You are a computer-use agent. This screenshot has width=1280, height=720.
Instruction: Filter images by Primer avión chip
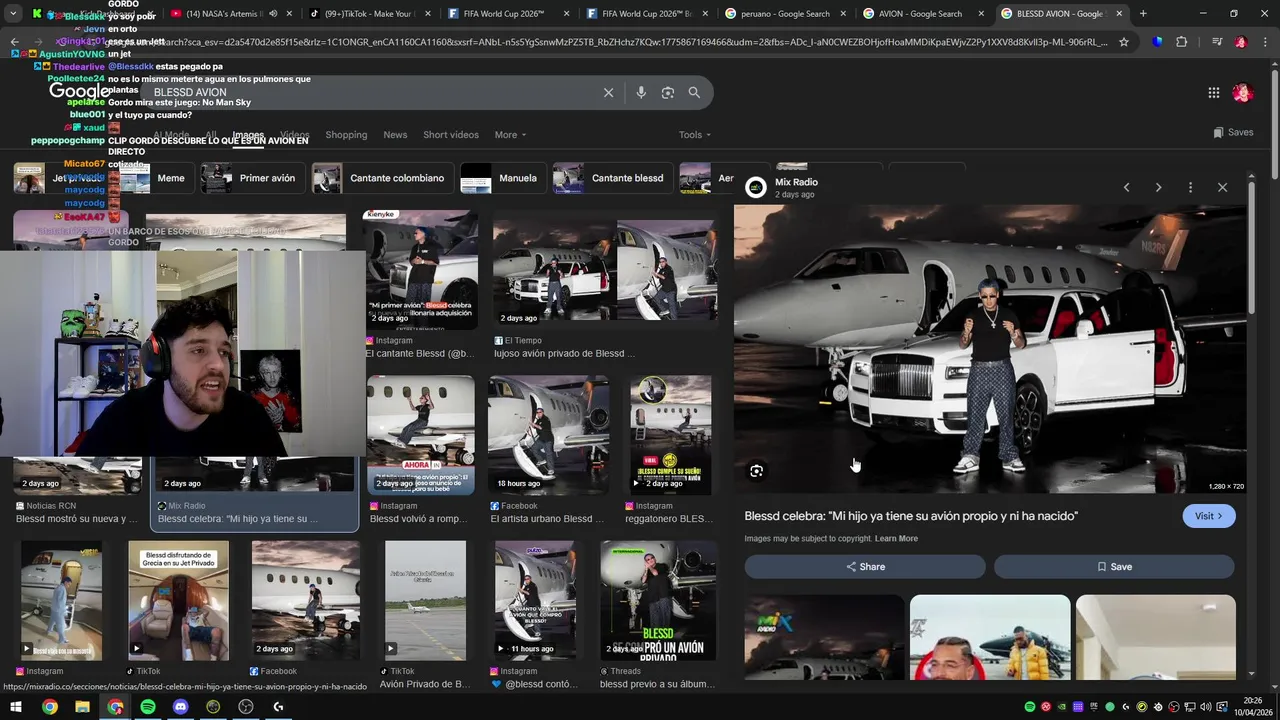point(252,178)
